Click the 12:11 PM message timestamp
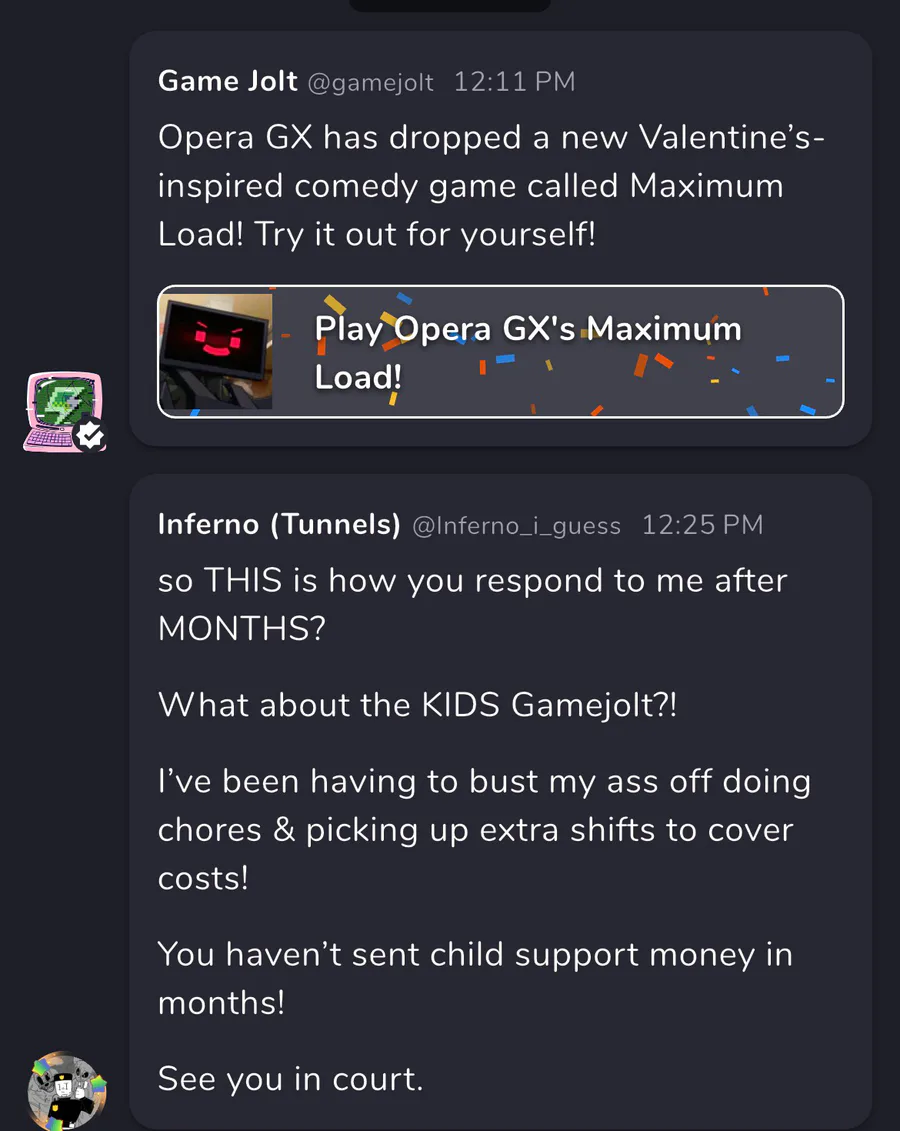 tap(514, 82)
